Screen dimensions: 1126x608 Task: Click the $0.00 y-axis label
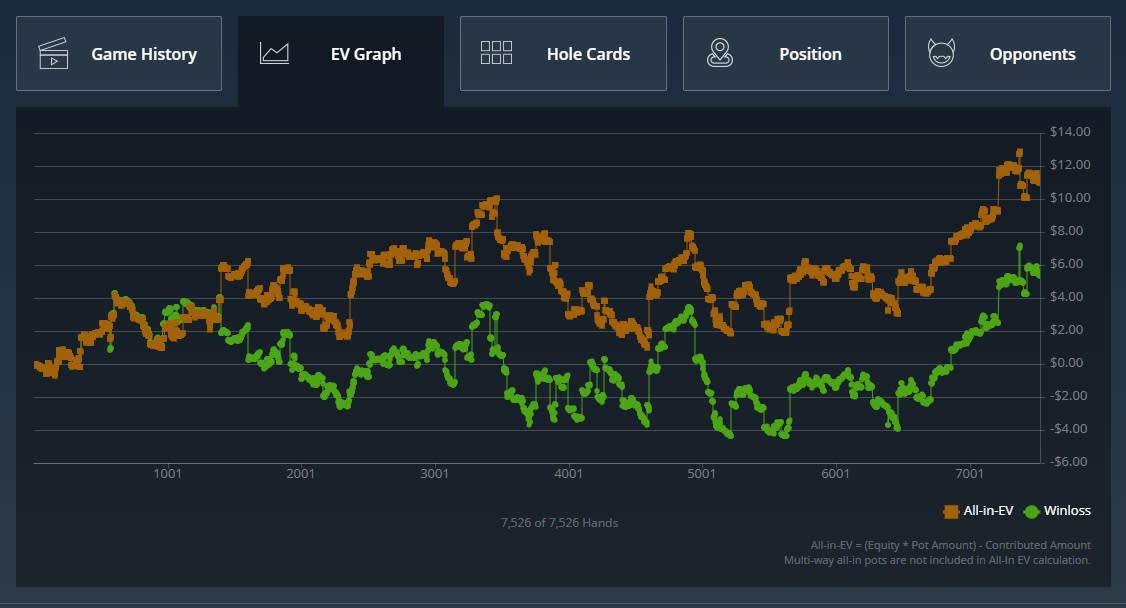[x=1066, y=363]
